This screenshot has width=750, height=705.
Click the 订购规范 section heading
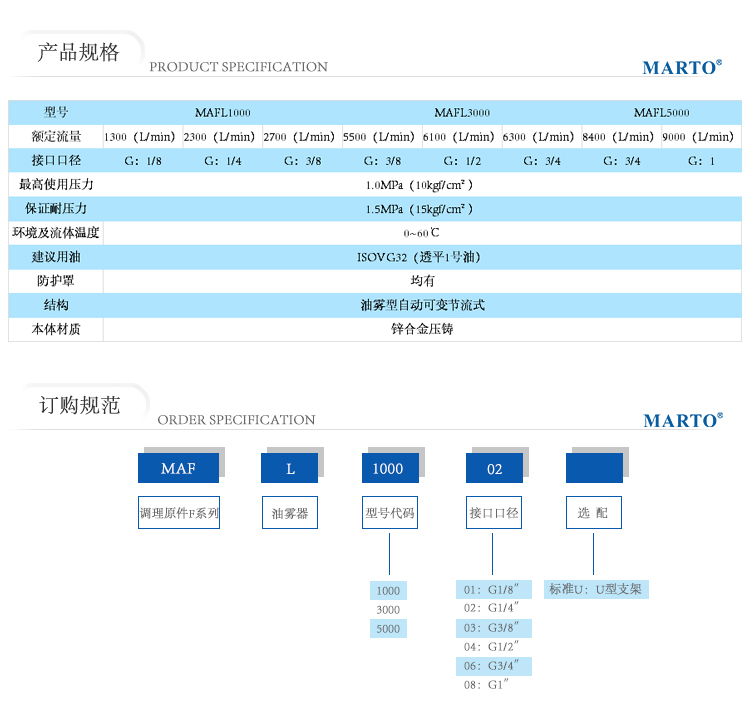[x=79, y=406]
